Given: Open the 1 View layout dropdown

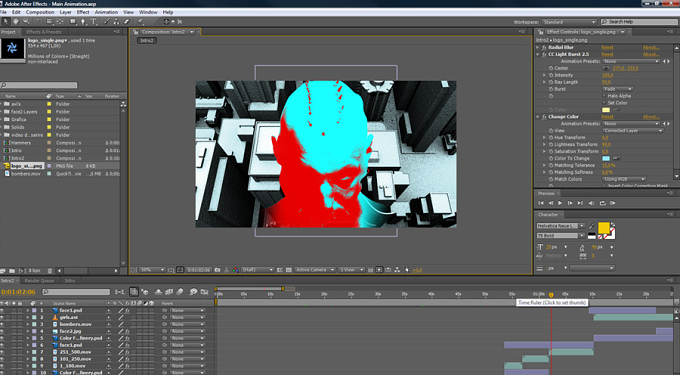Looking at the screenshot, I should [x=352, y=270].
